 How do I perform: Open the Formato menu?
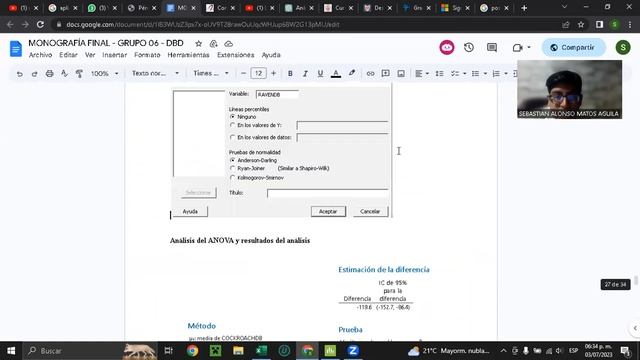point(147,55)
